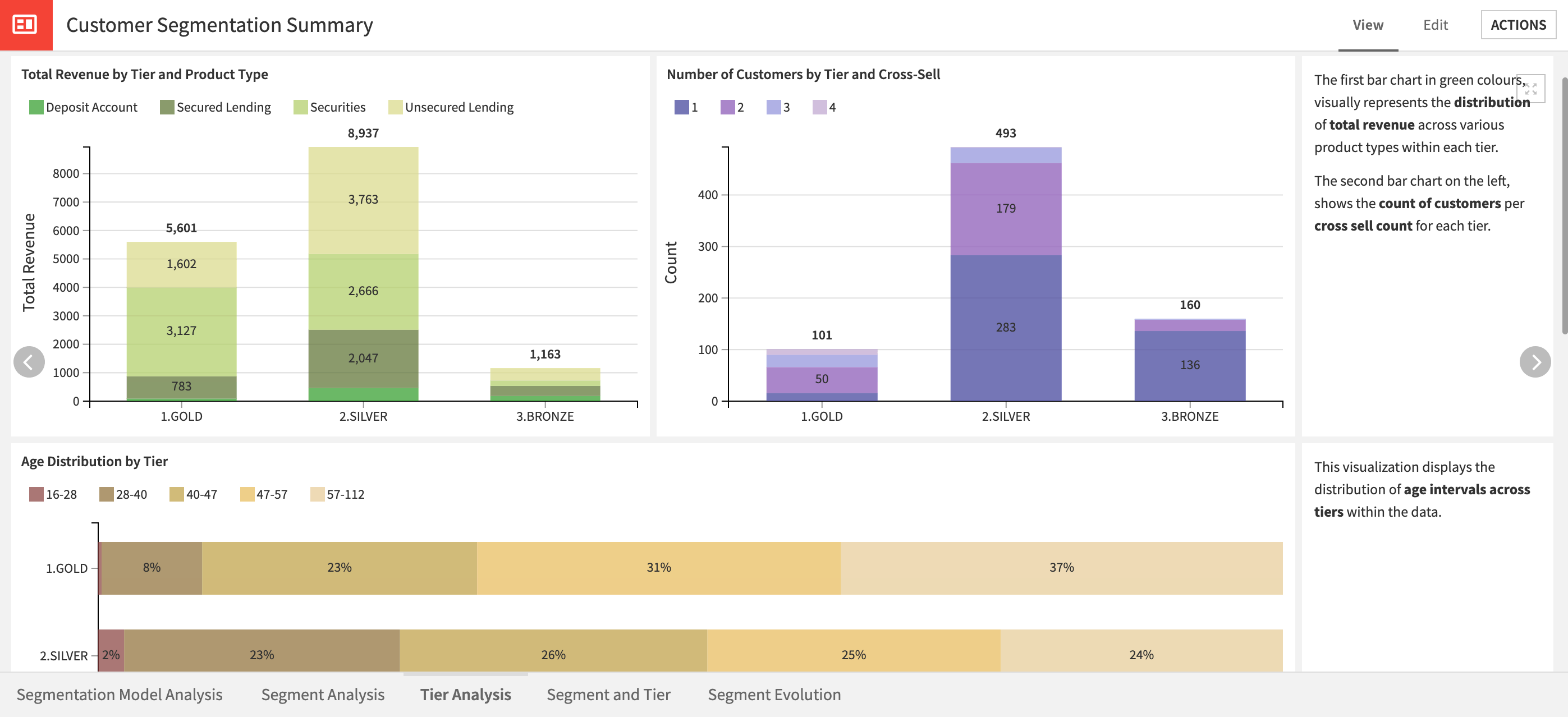The height and width of the screenshot is (717, 1568).
Task: Toggle the Secured Lending legend series
Action: point(216,107)
